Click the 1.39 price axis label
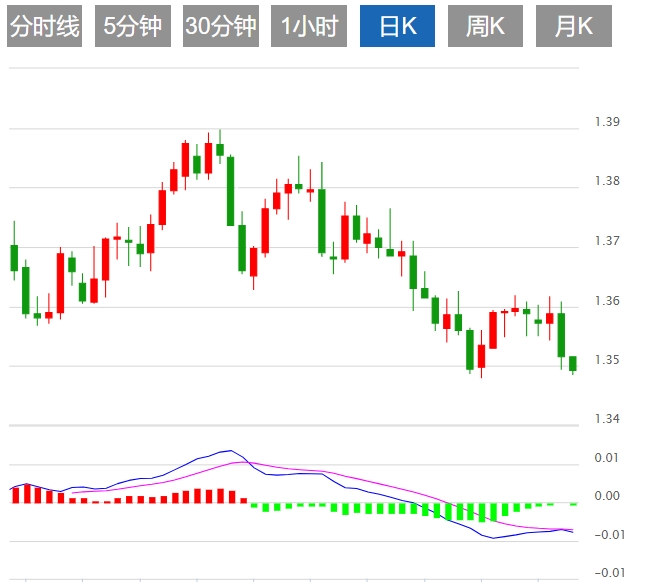This screenshot has width=648, height=582. point(607,122)
